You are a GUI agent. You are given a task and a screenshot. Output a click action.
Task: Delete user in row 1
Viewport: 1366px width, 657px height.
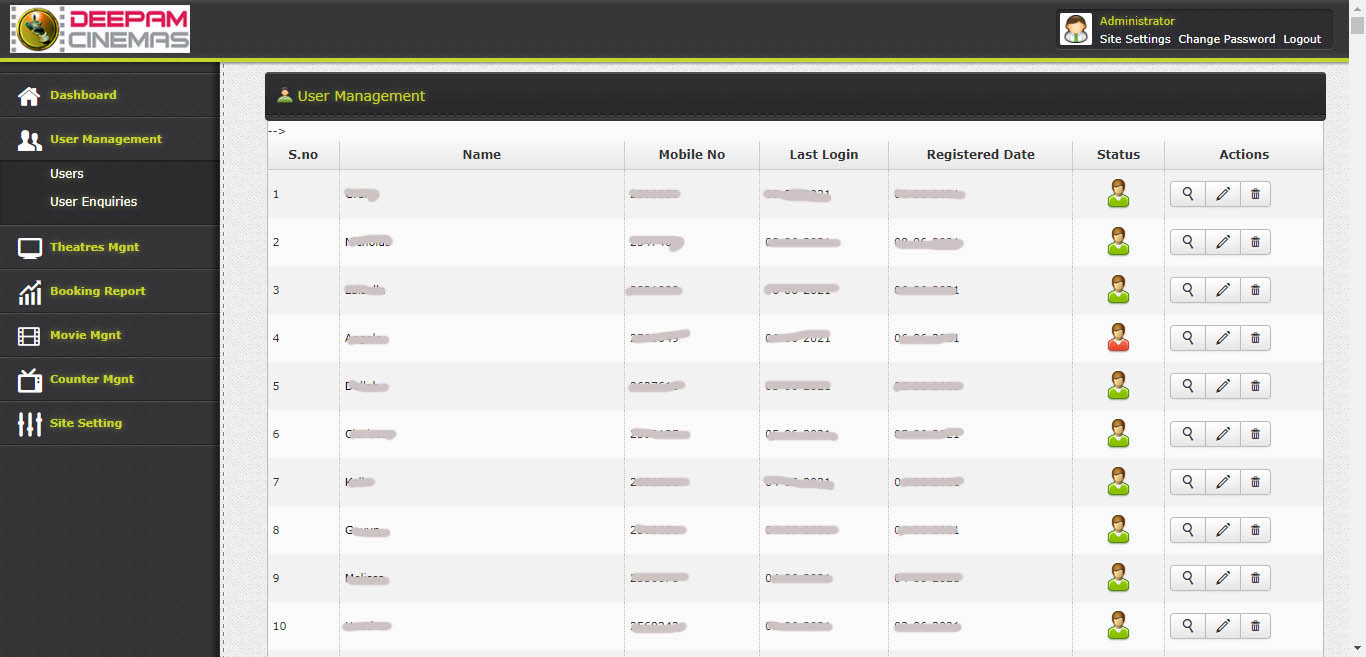(1255, 194)
